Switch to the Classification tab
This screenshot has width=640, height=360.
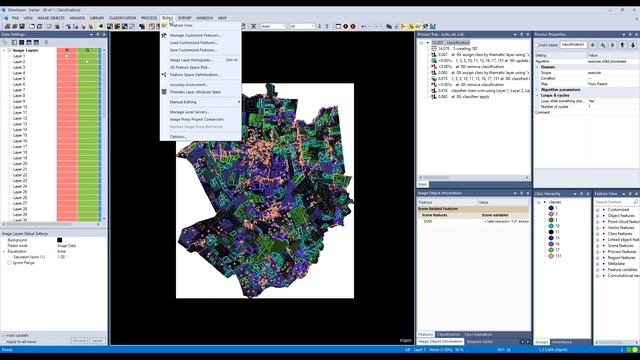(x=448, y=335)
